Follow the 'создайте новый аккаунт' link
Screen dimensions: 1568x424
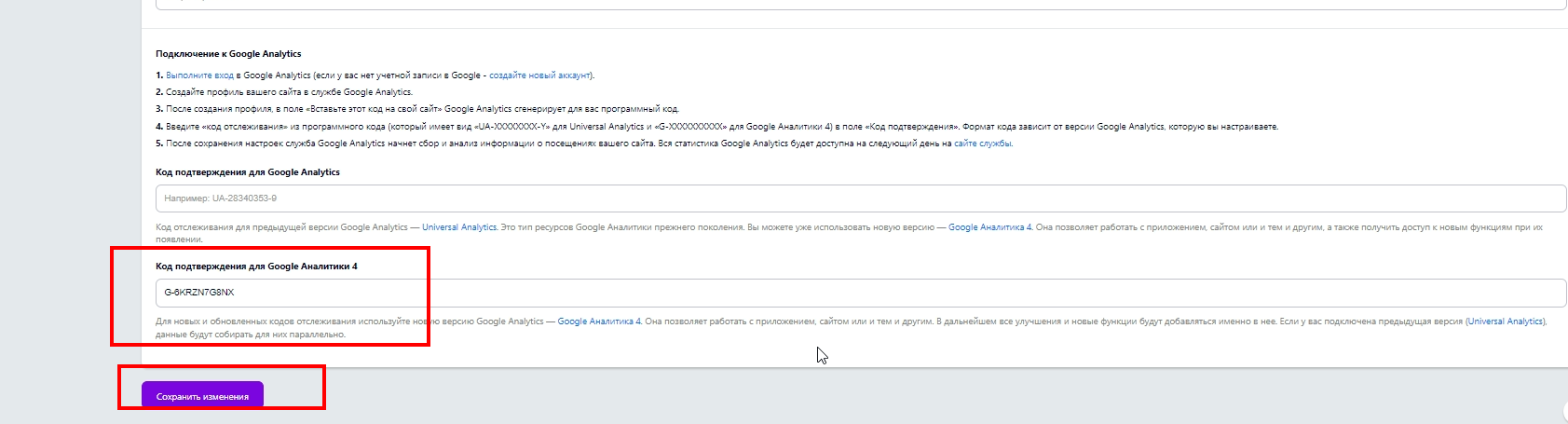click(x=539, y=75)
